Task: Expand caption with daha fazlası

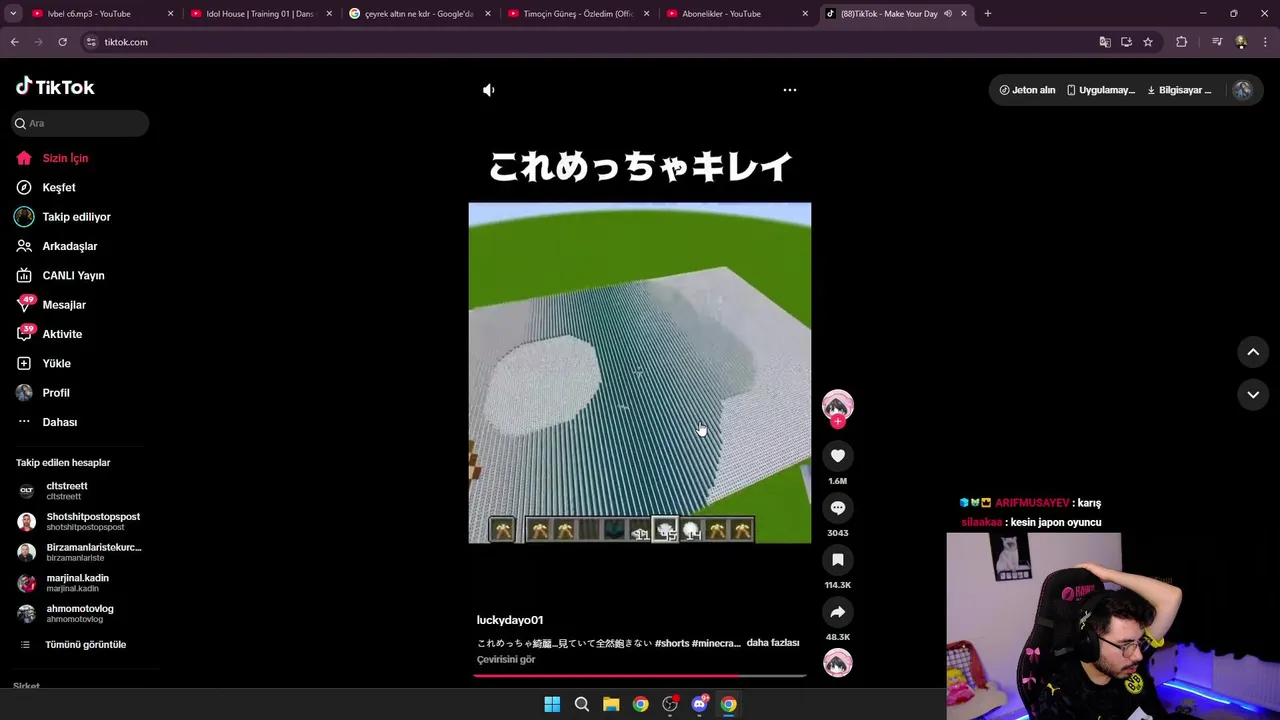Action: click(x=773, y=643)
